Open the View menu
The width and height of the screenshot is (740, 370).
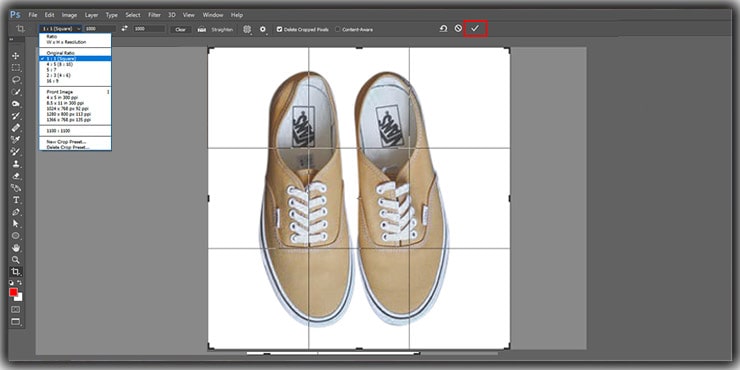point(189,15)
